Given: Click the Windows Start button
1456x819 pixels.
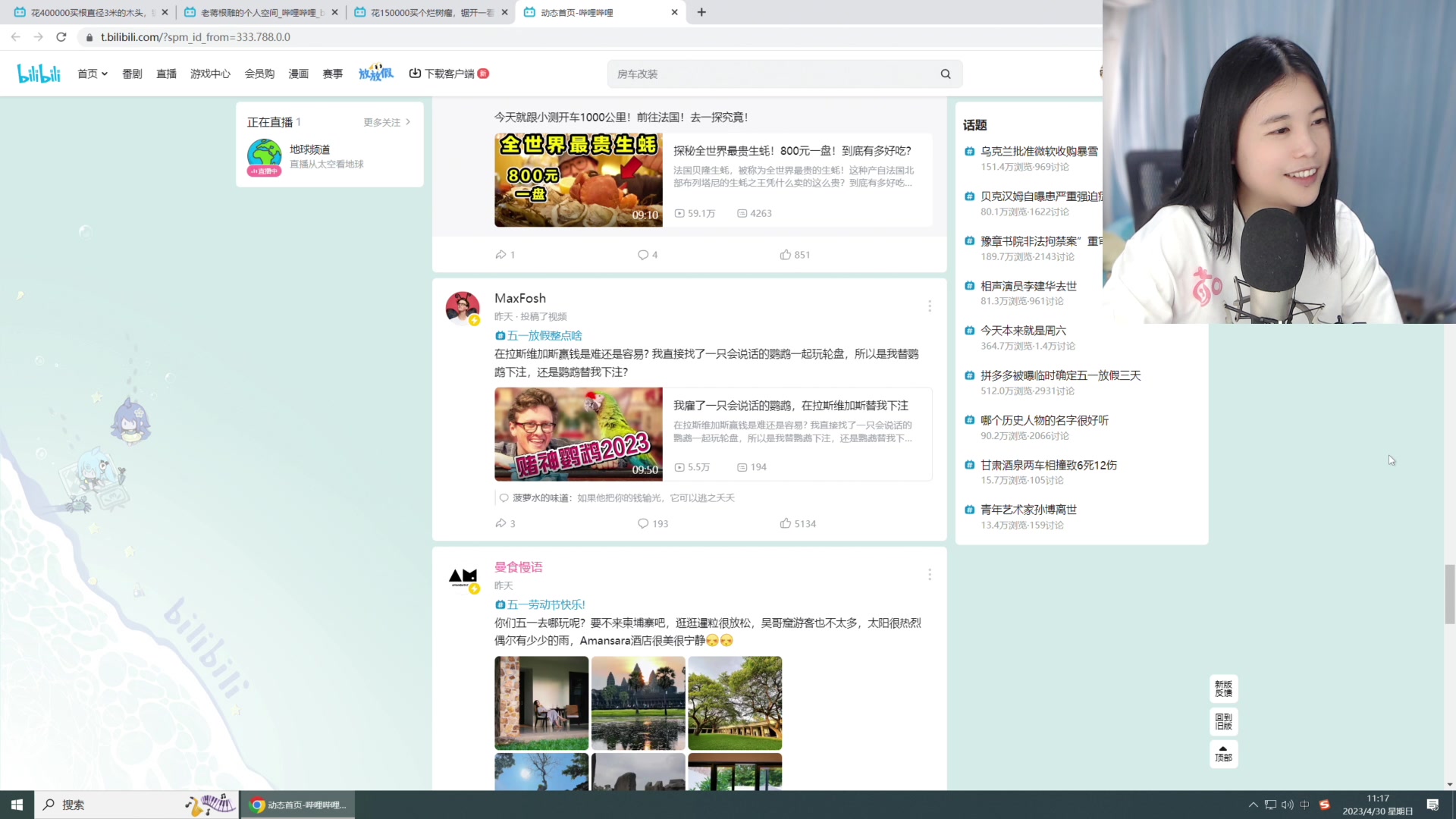Looking at the screenshot, I should (17, 805).
